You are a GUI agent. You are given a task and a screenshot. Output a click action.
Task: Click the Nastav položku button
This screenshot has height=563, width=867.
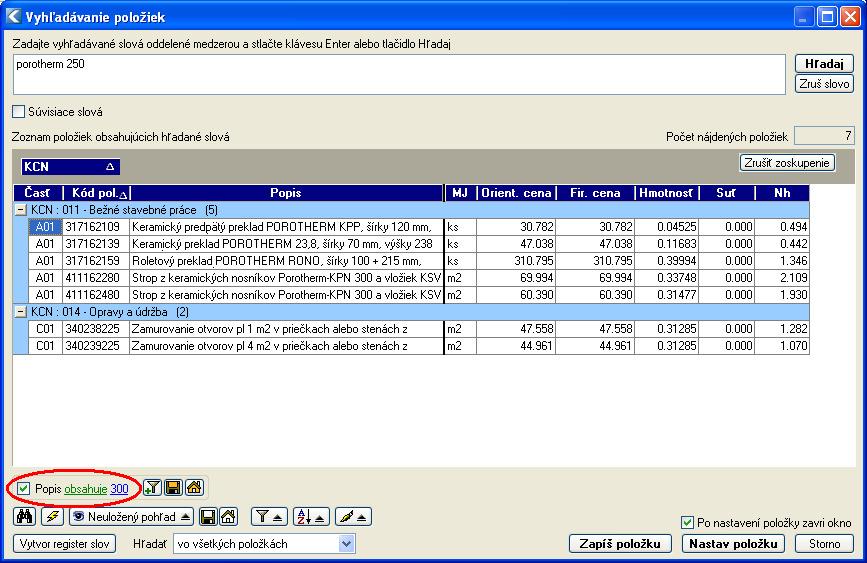(733, 544)
